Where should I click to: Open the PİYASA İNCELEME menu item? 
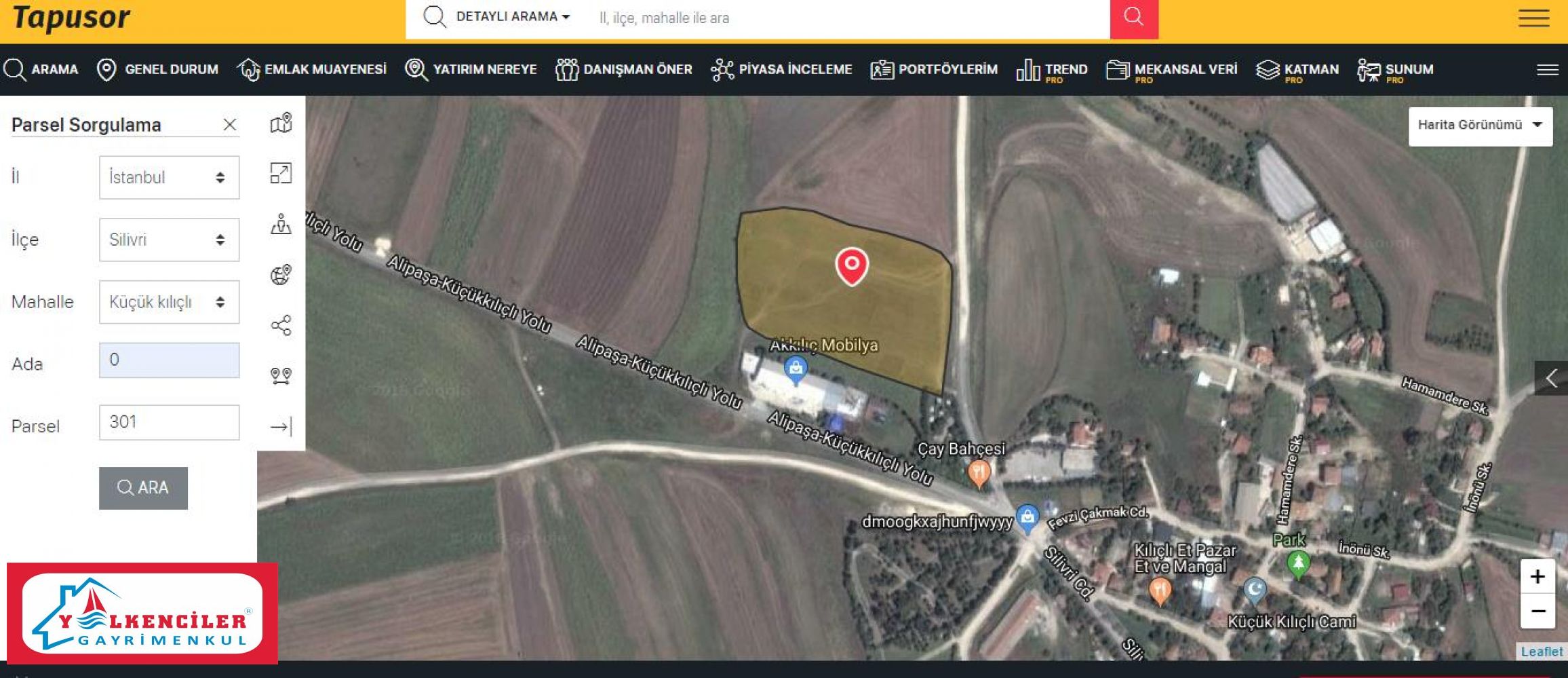tap(781, 69)
